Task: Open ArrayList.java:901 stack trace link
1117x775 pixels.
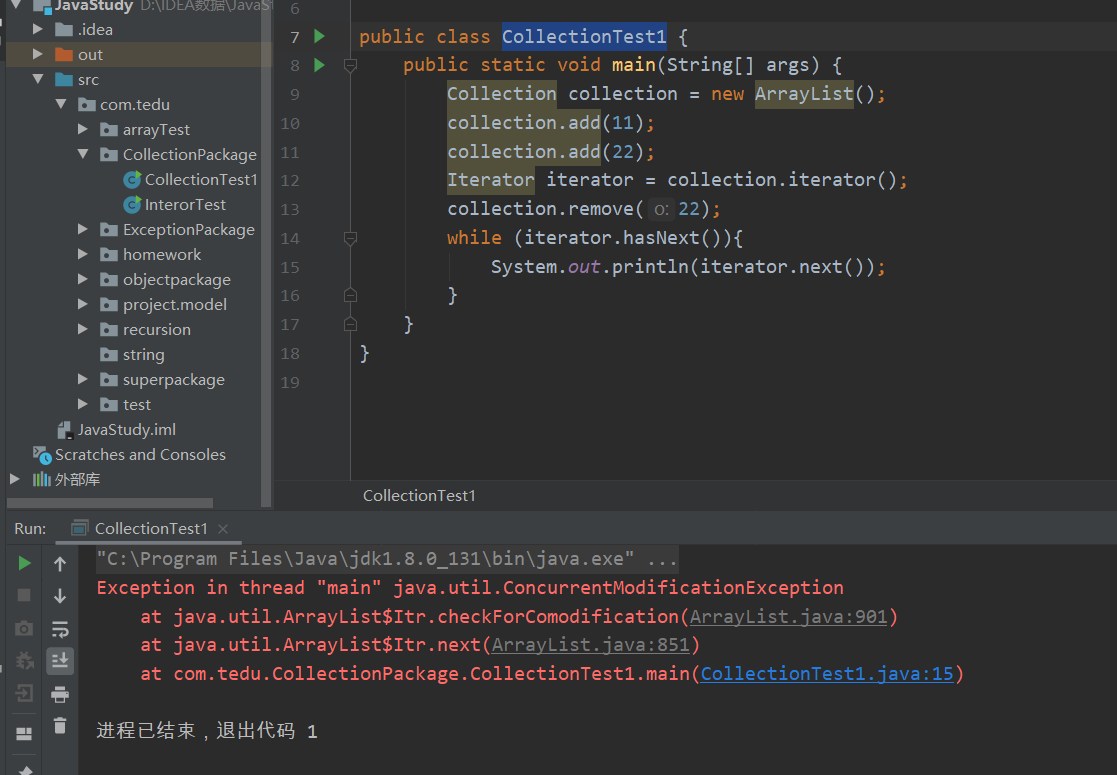Action: tap(788, 617)
